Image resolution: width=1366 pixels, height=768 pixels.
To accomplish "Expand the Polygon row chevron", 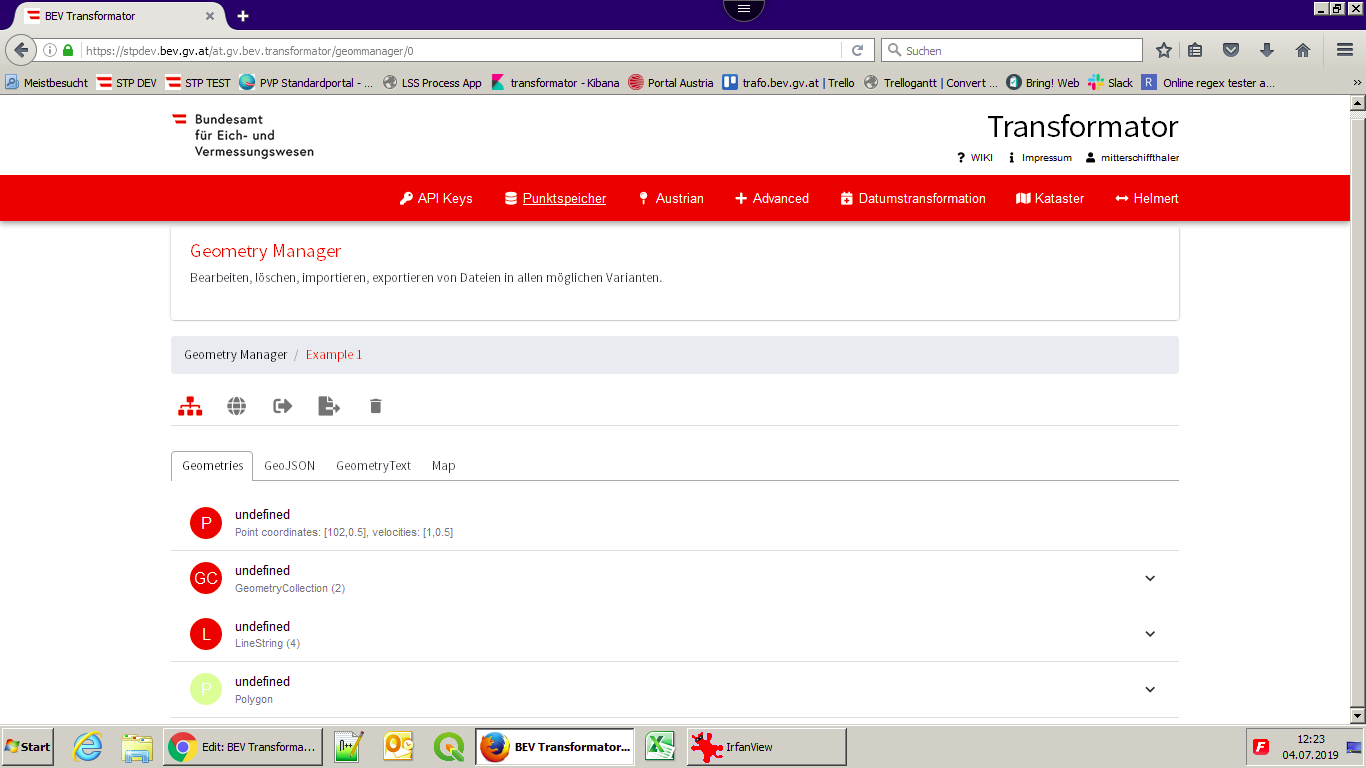I will click(1150, 689).
